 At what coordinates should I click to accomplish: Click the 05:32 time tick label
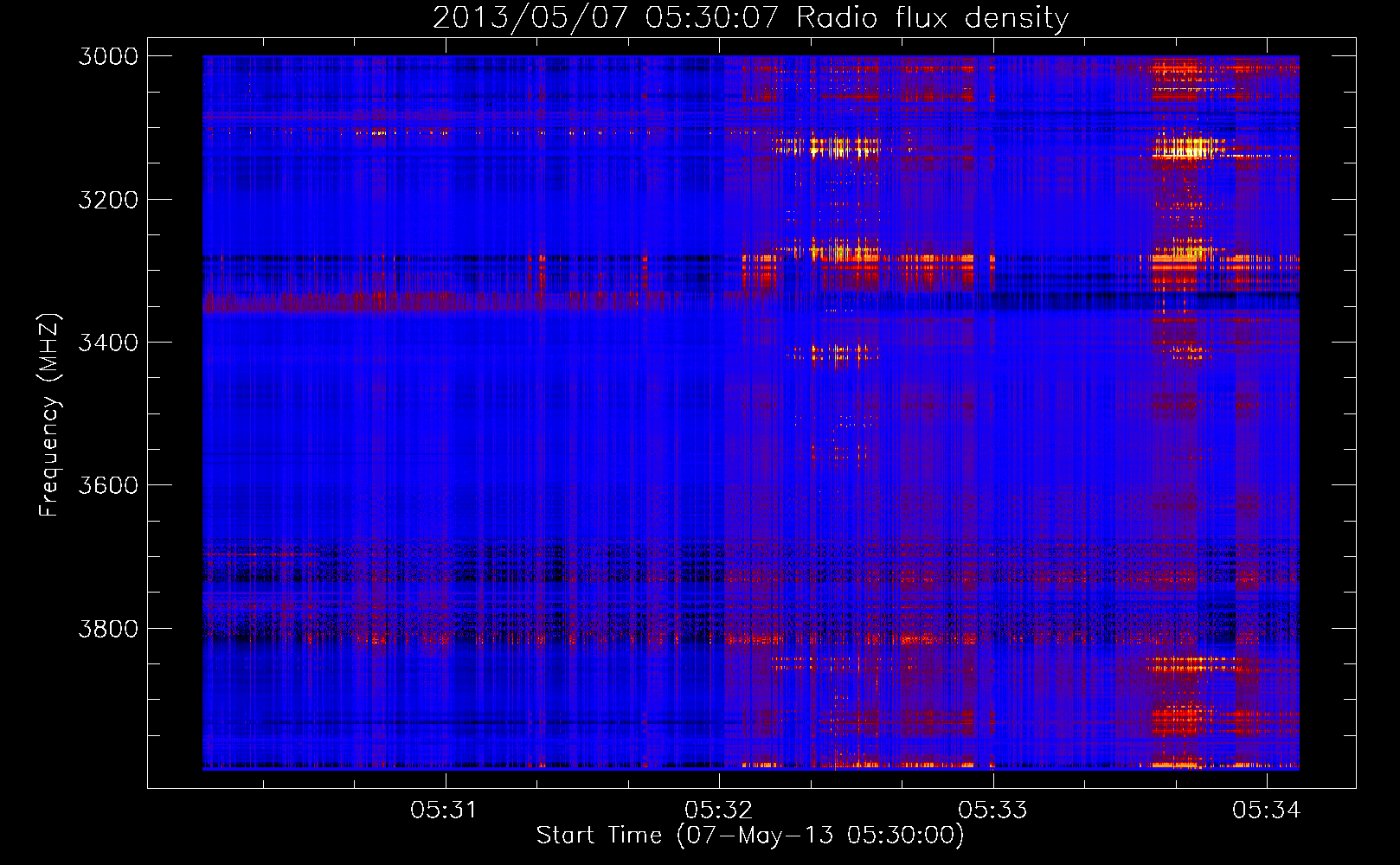[718, 811]
